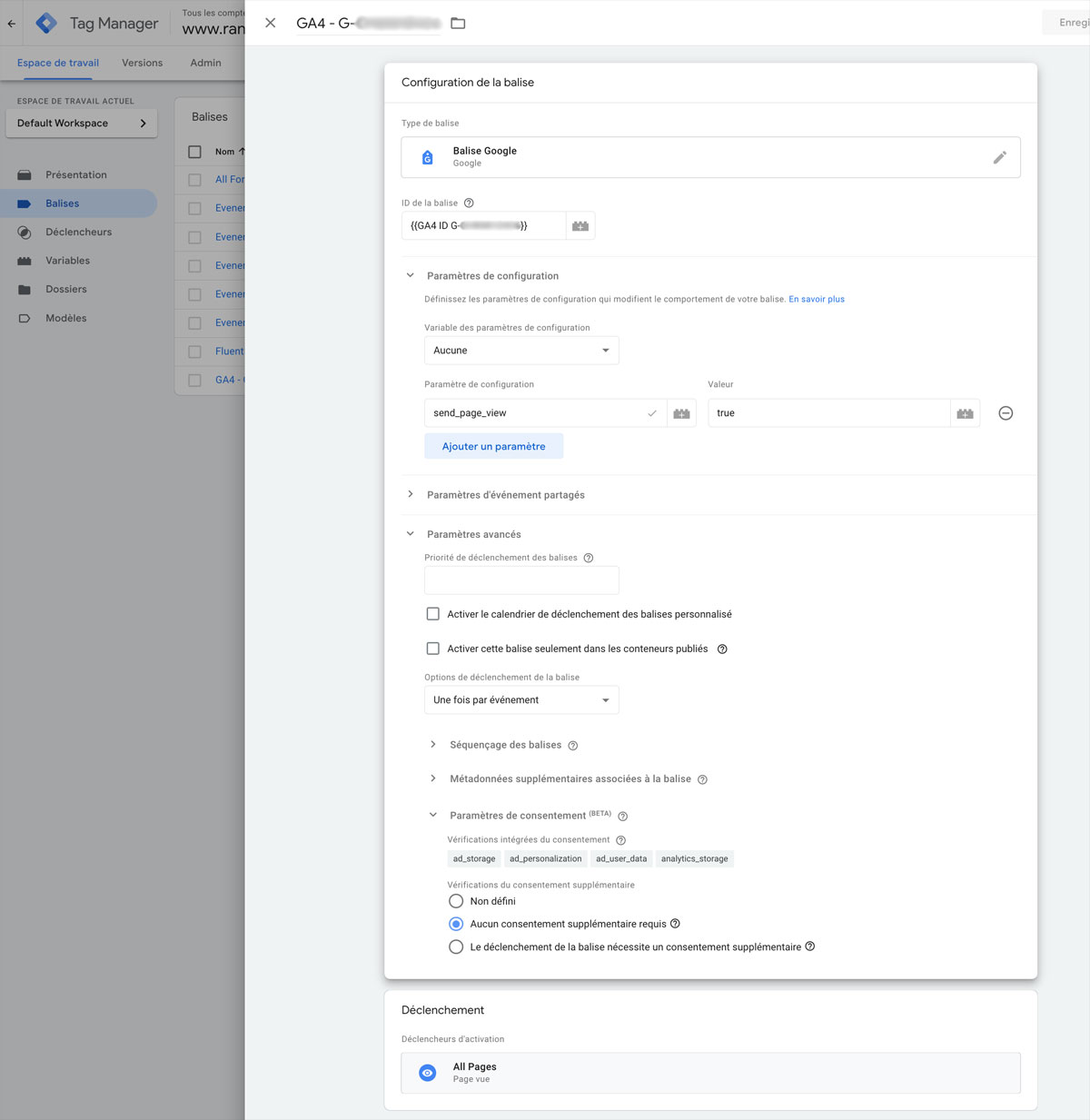
Task: Open the Aucune configuration variable dropdown
Action: [521, 351]
